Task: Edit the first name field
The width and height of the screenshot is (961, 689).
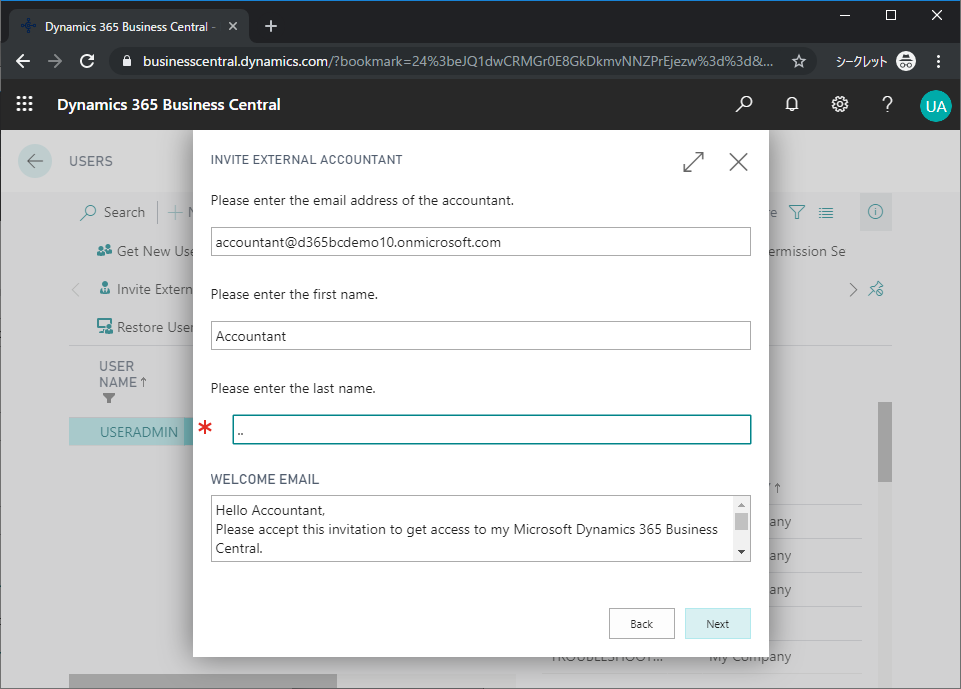Action: coord(480,335)
